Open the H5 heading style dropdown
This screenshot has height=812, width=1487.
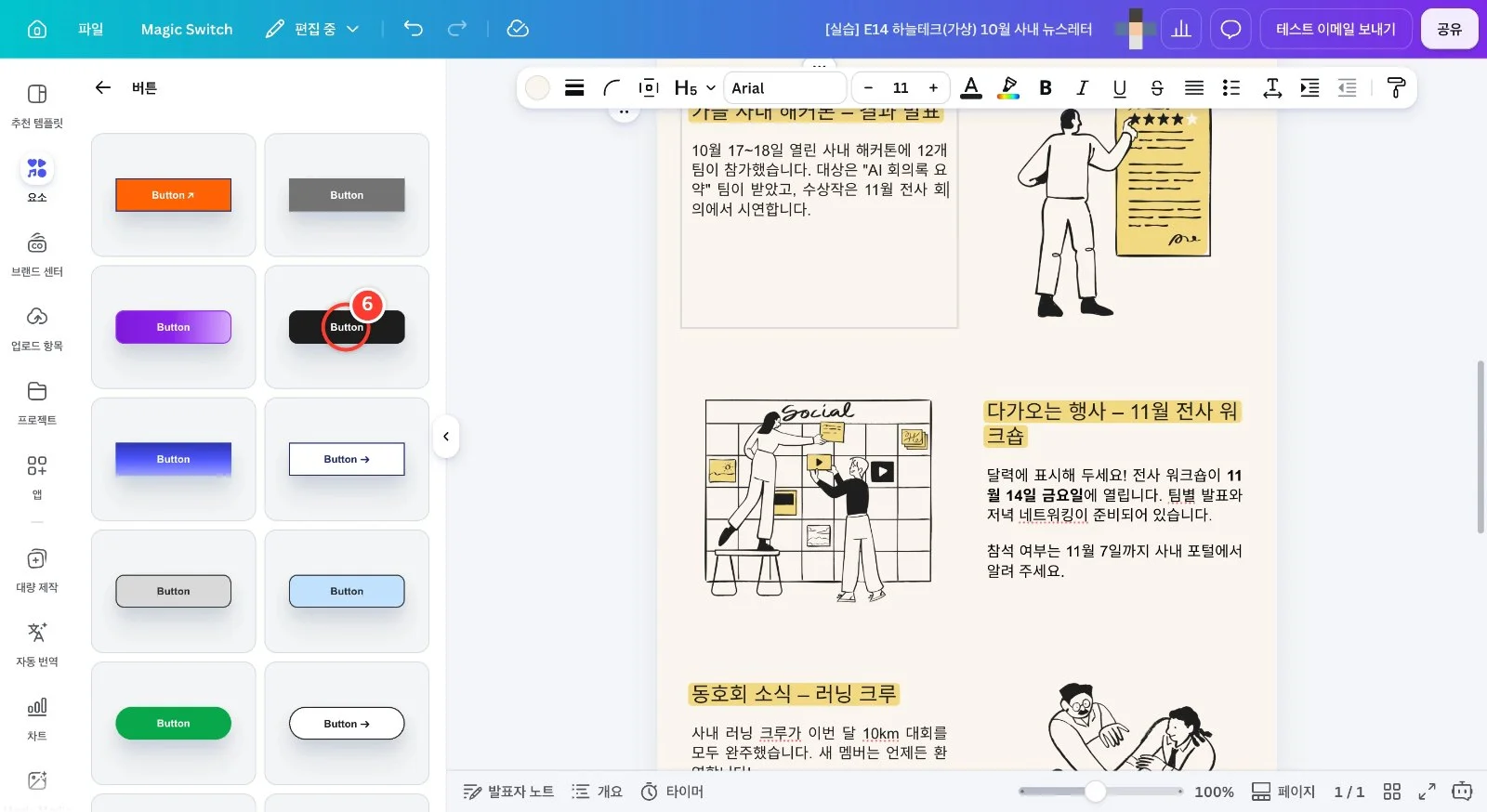point(694,87)
